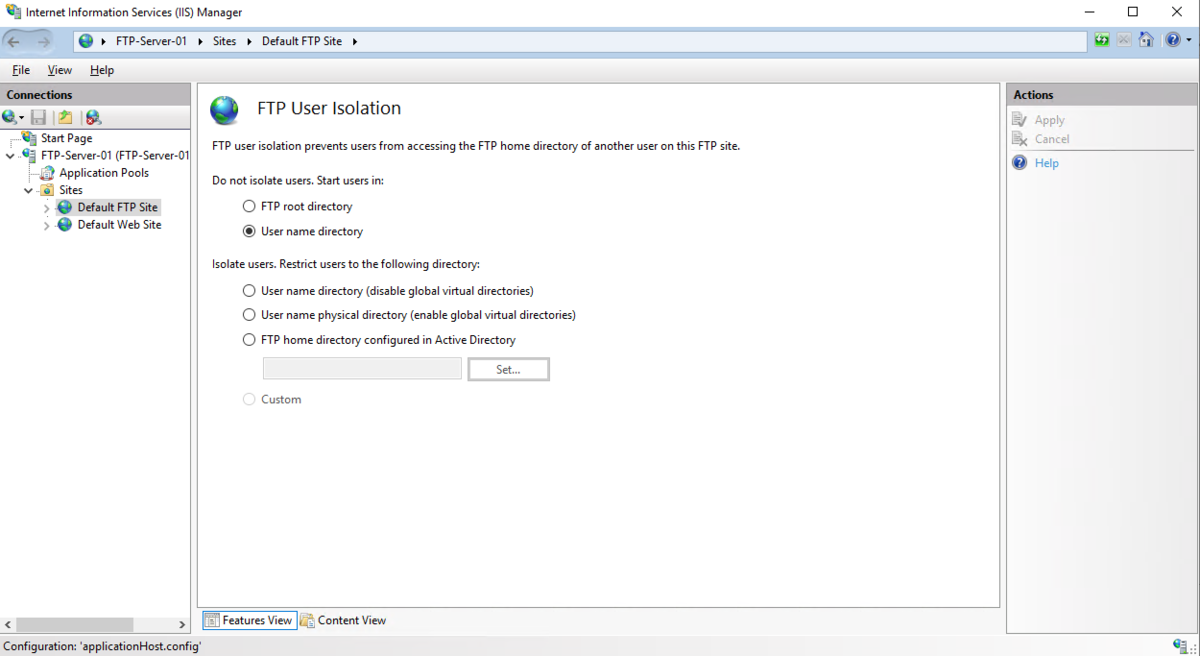Image resolution: width=1200 pixels, height=656 pixels.
Task: Click the blue Help question mark icon in Actions
Action: pos(1020,163)
